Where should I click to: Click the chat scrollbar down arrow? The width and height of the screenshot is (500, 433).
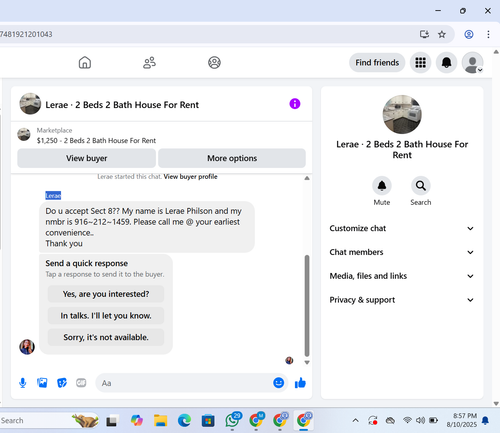point(307,362)
